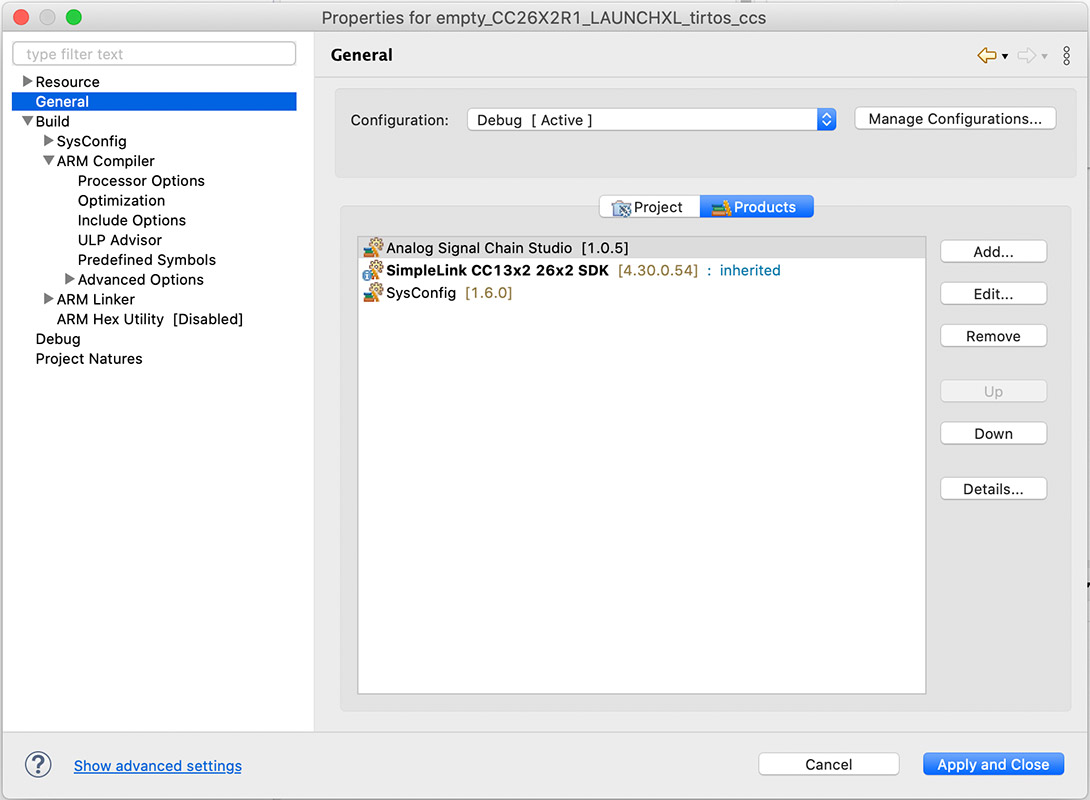Switch to the Project tab
The height and width of the screenshot is (800, 1090).
[648, 207]
